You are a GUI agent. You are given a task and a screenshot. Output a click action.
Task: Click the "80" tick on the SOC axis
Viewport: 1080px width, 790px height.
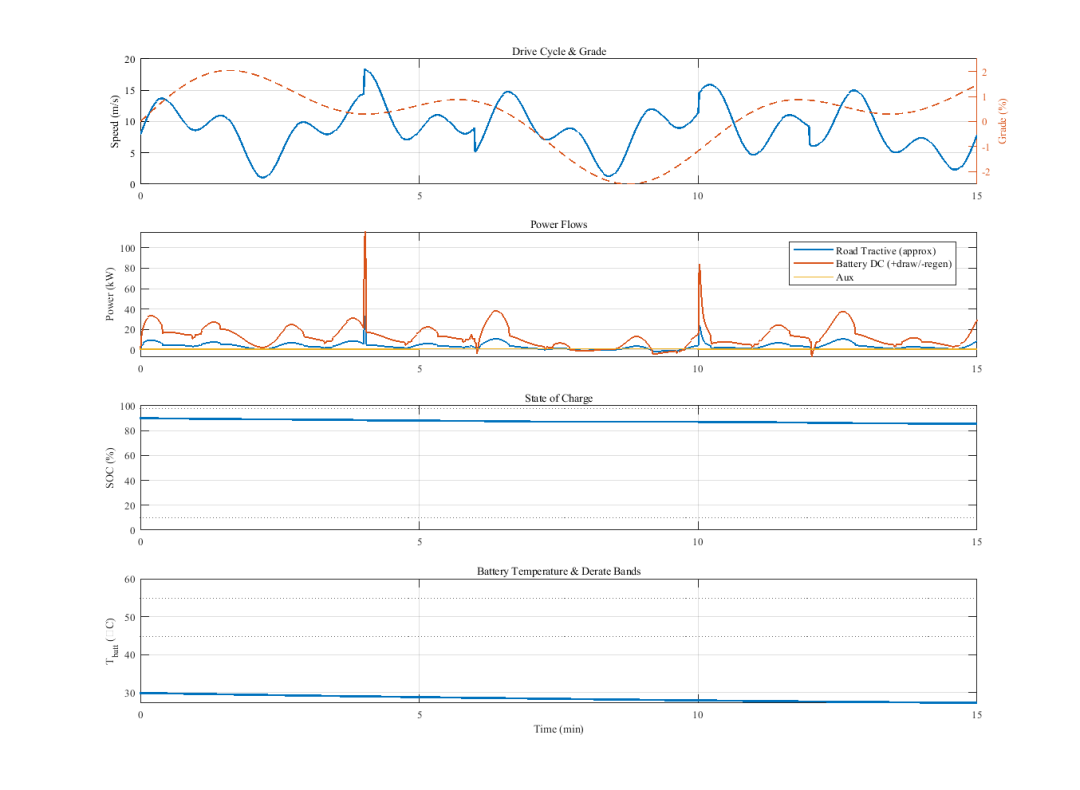pyautogui.click(x=129, y=431)
